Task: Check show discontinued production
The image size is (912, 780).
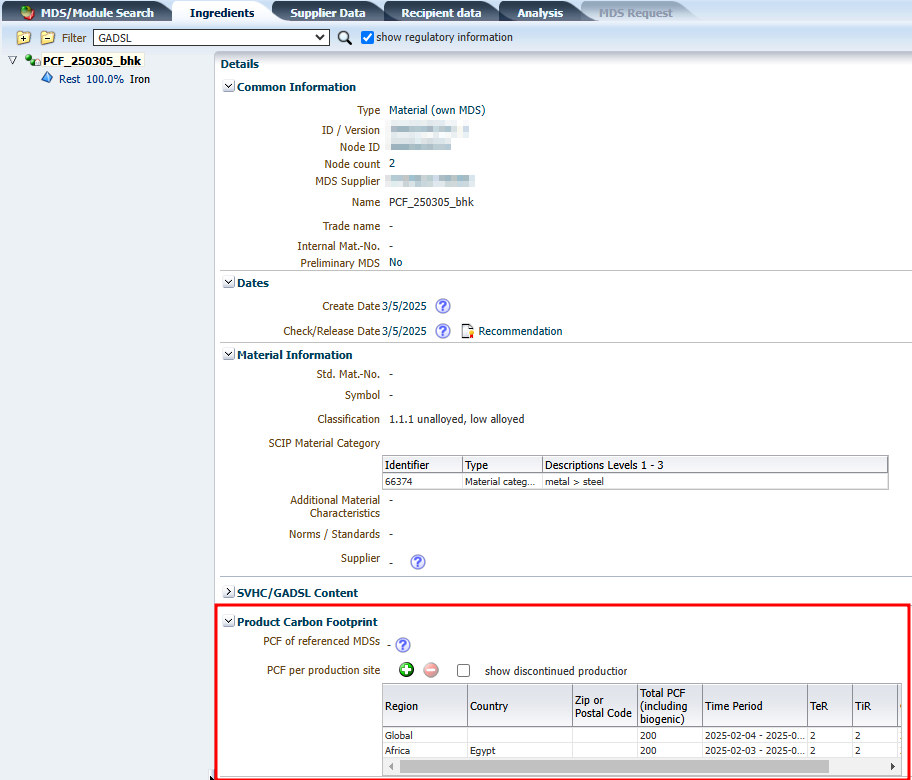Action: point(463,670)
